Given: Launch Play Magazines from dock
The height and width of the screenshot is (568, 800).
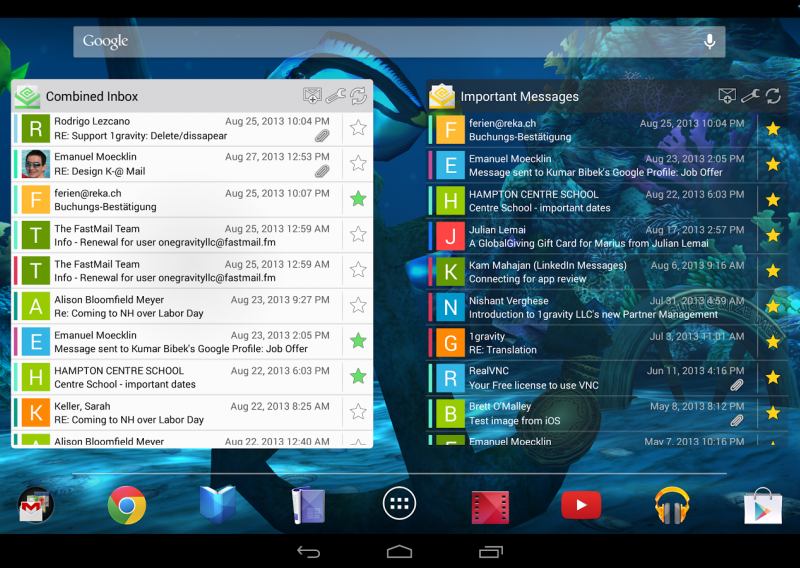Looking at the screenshot, I should coord(308,505).
